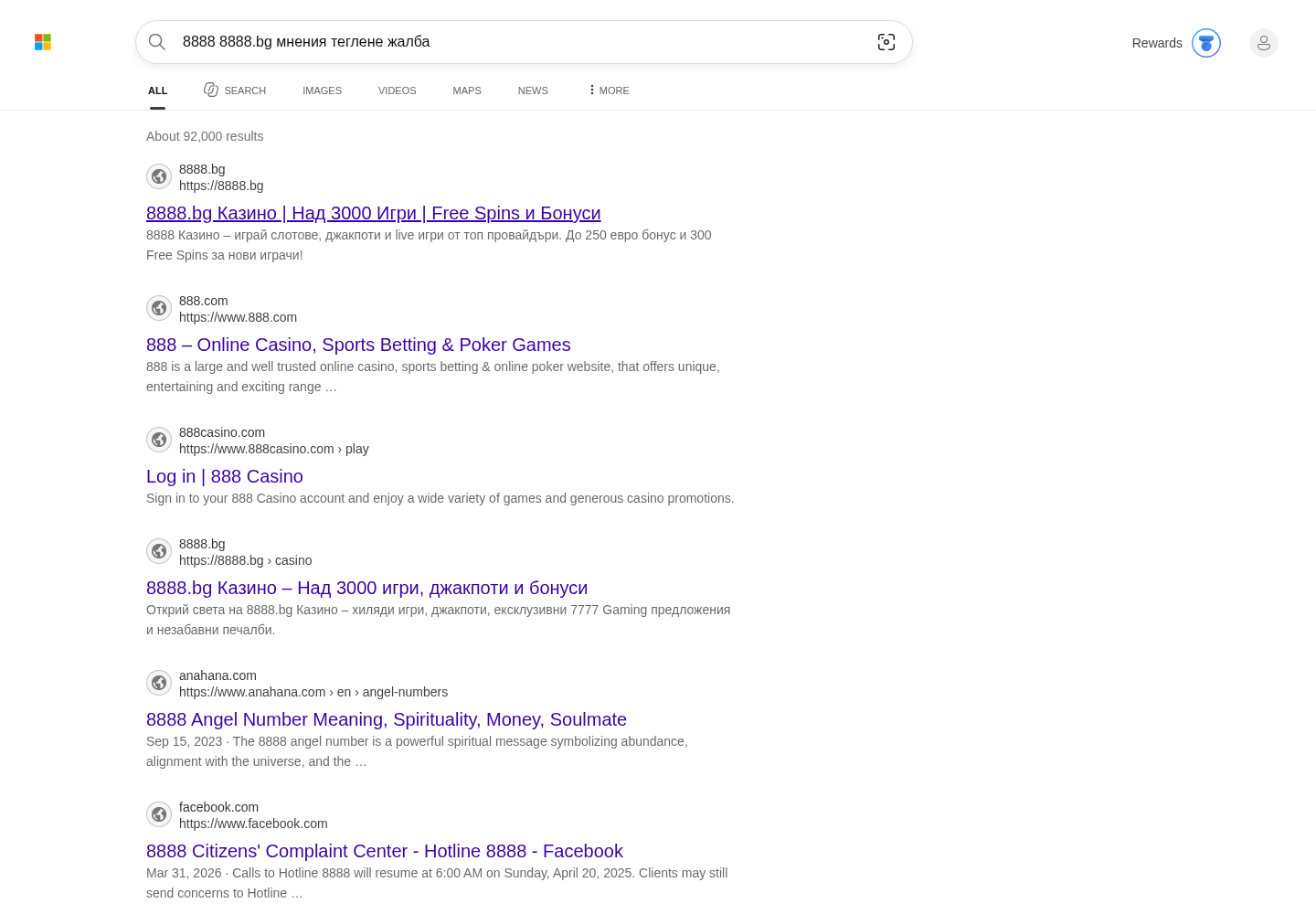The image size is (1316, 914).
Task: Open '8888 Citizens' Complaint Center' Facebook result
Action: [385, 851]
